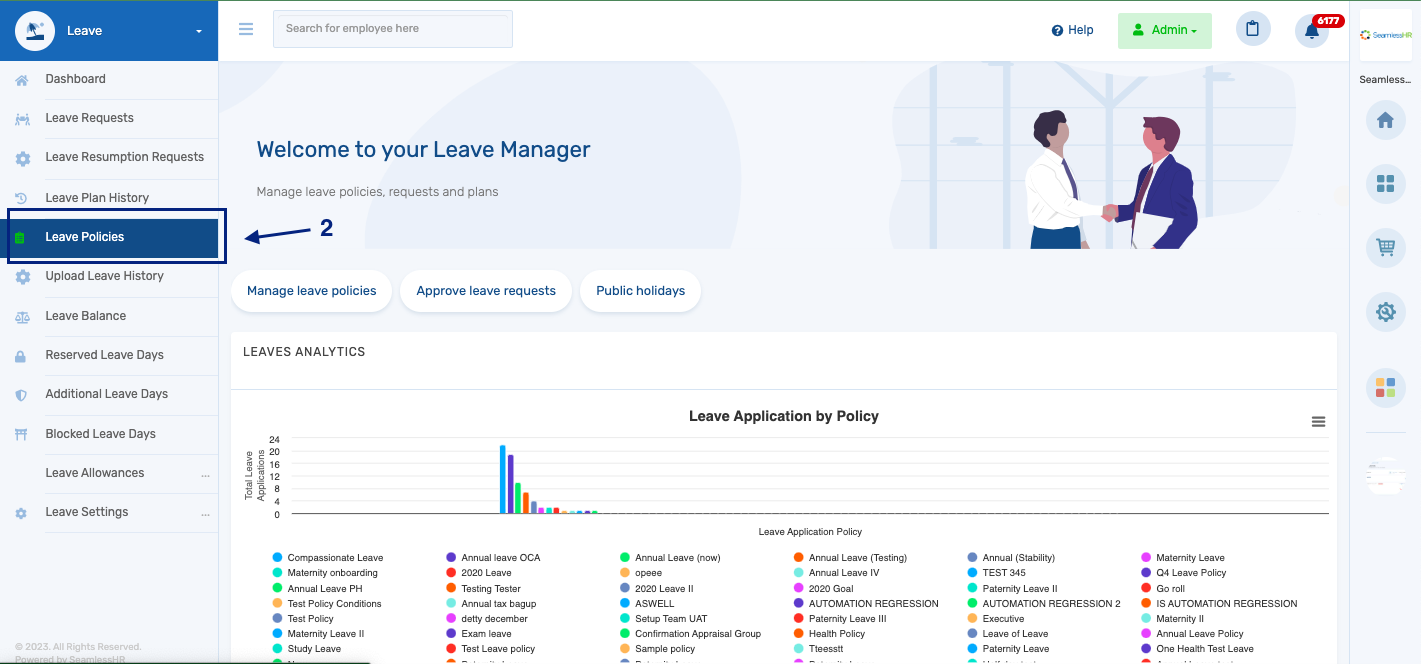
Task: Expand the Leave module dropdown arrow
Action: (198, 31)
